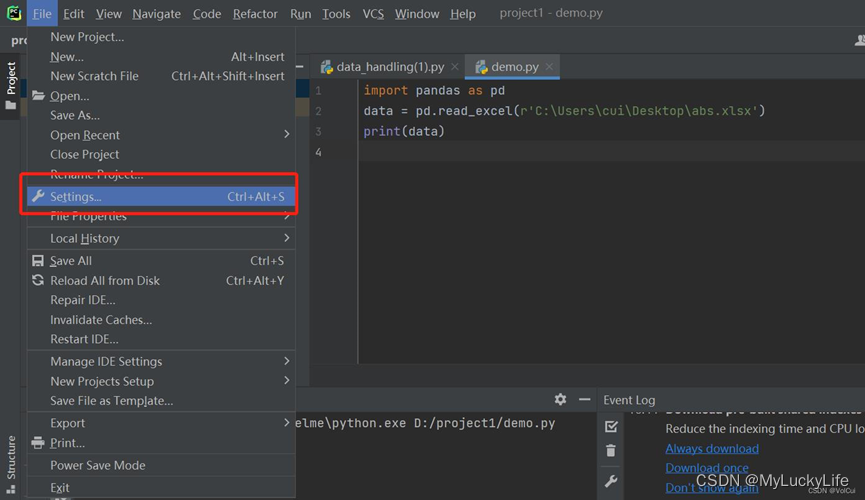865x500 pixels.
Task: Clear the Event Log with the trash icon
Action: click(x=611, y=451)
